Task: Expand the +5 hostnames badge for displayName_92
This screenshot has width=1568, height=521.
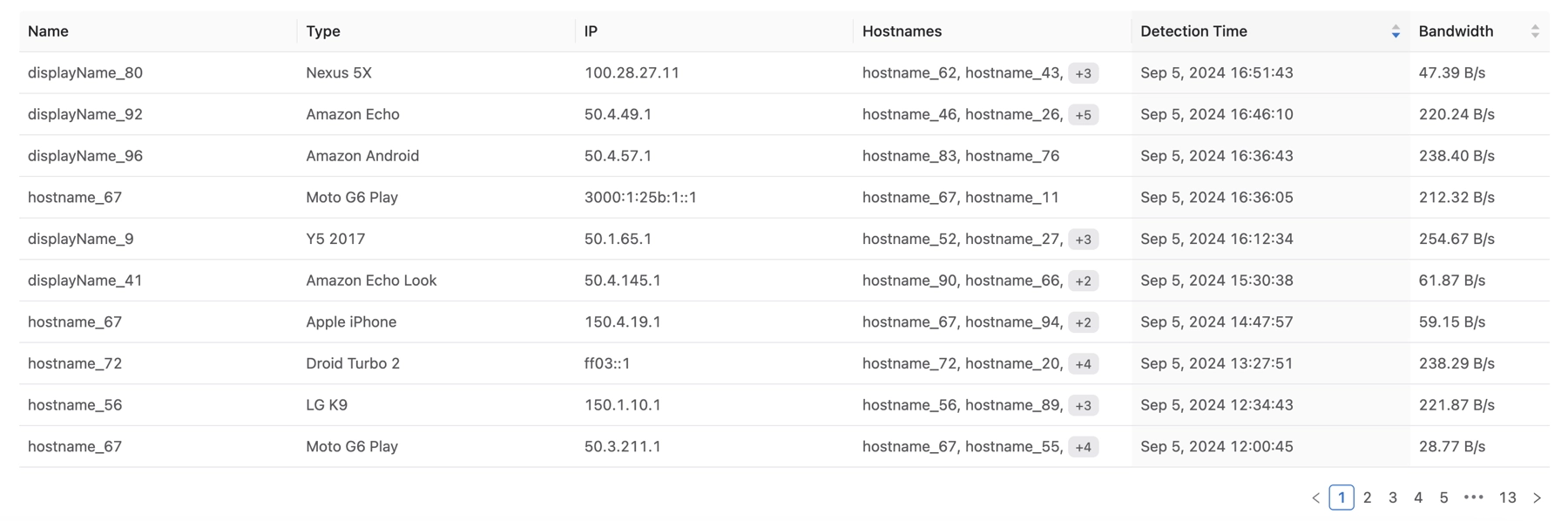Action: point(1083,115)
